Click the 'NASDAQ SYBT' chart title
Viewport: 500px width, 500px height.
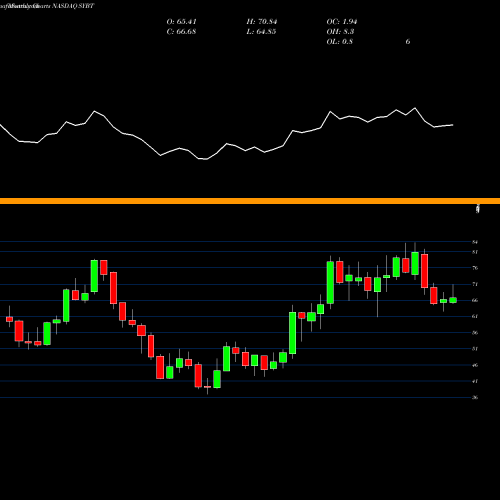coord(73,6)
